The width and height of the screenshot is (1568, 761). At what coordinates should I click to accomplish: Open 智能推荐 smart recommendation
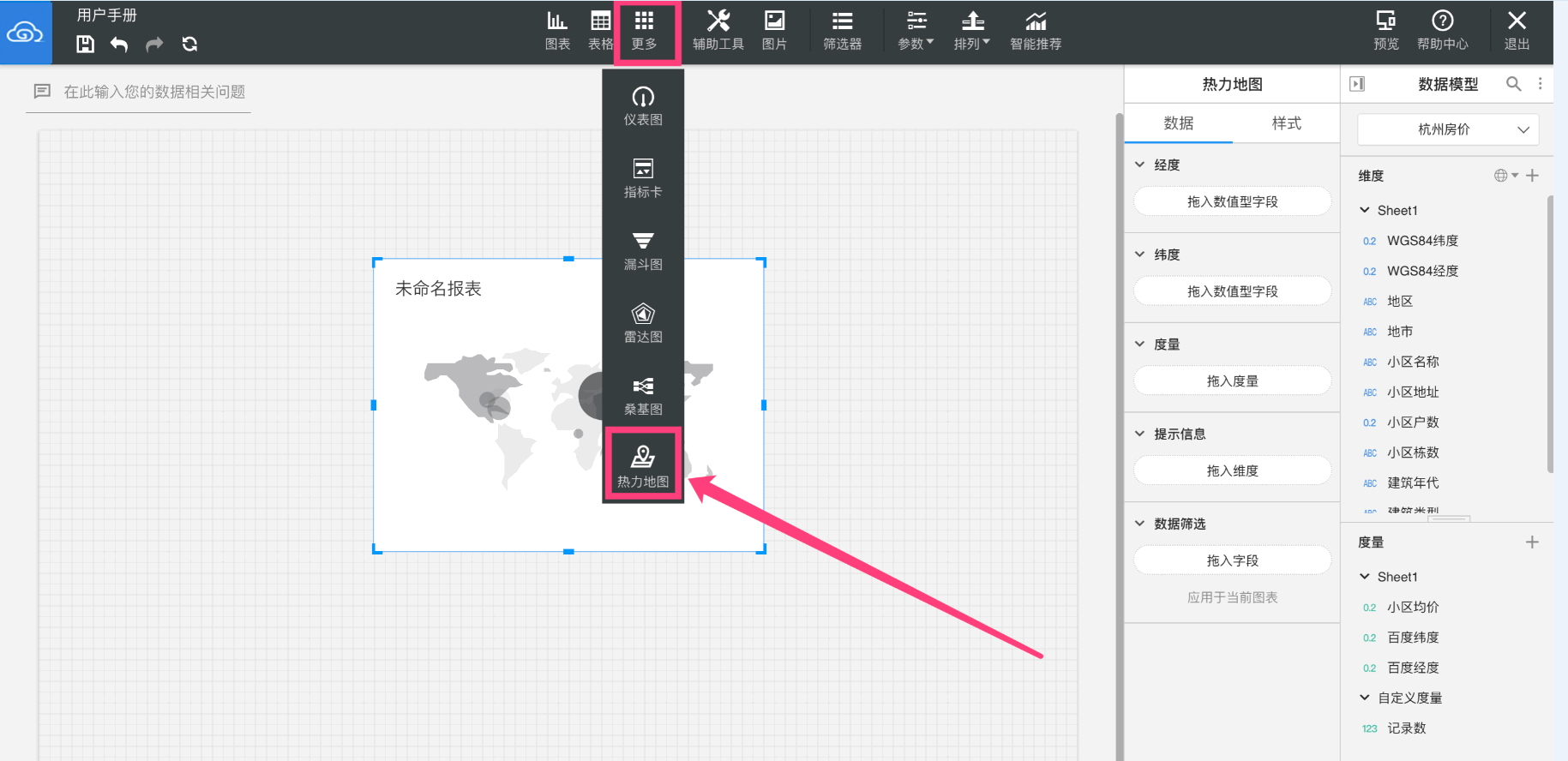(x=1036, y=31)
